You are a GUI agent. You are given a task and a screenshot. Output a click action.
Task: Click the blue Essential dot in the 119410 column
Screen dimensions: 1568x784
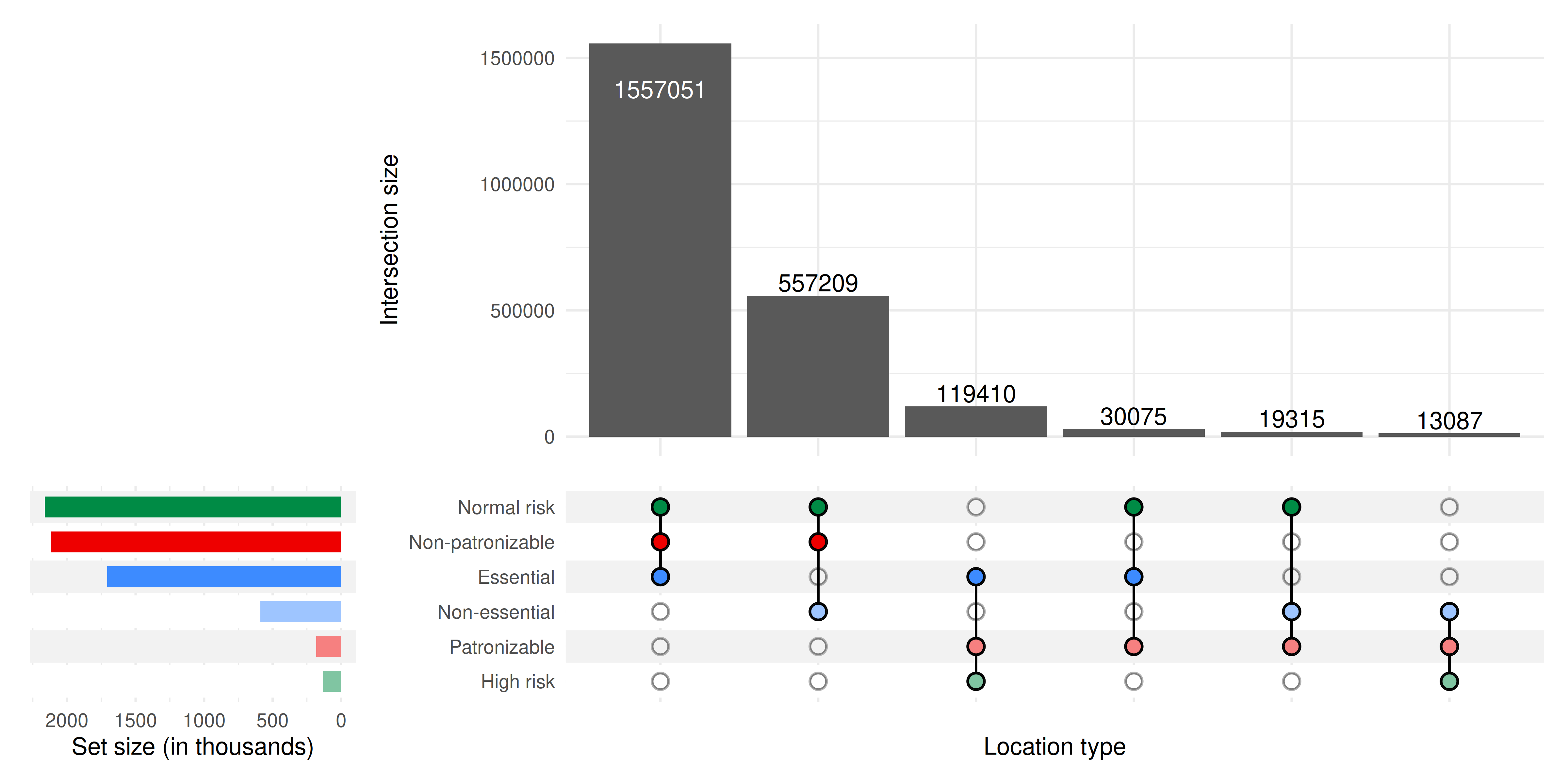[x=975, y=577]
